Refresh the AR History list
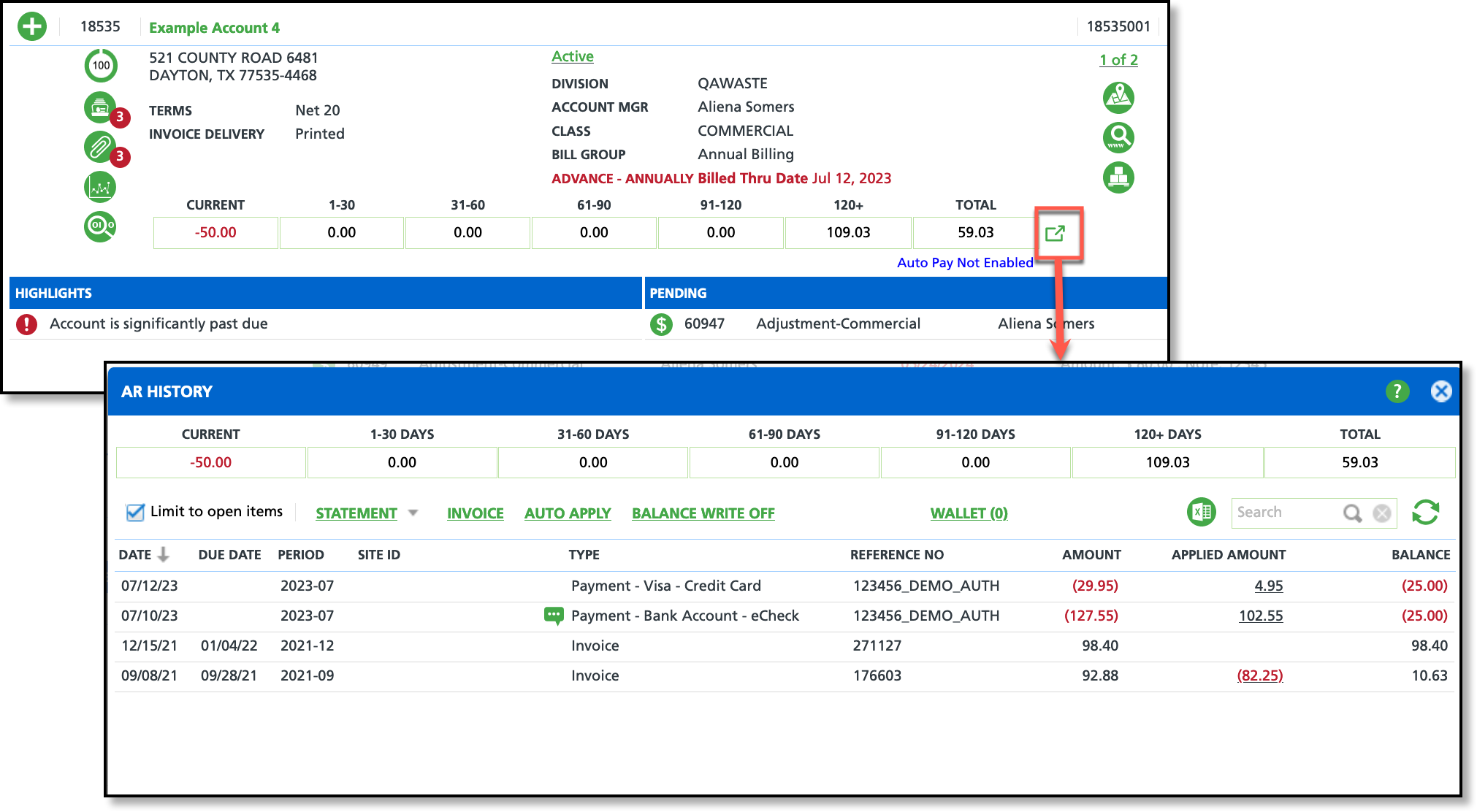The height and width of the screenshot is (812, 1477). 1425,513
